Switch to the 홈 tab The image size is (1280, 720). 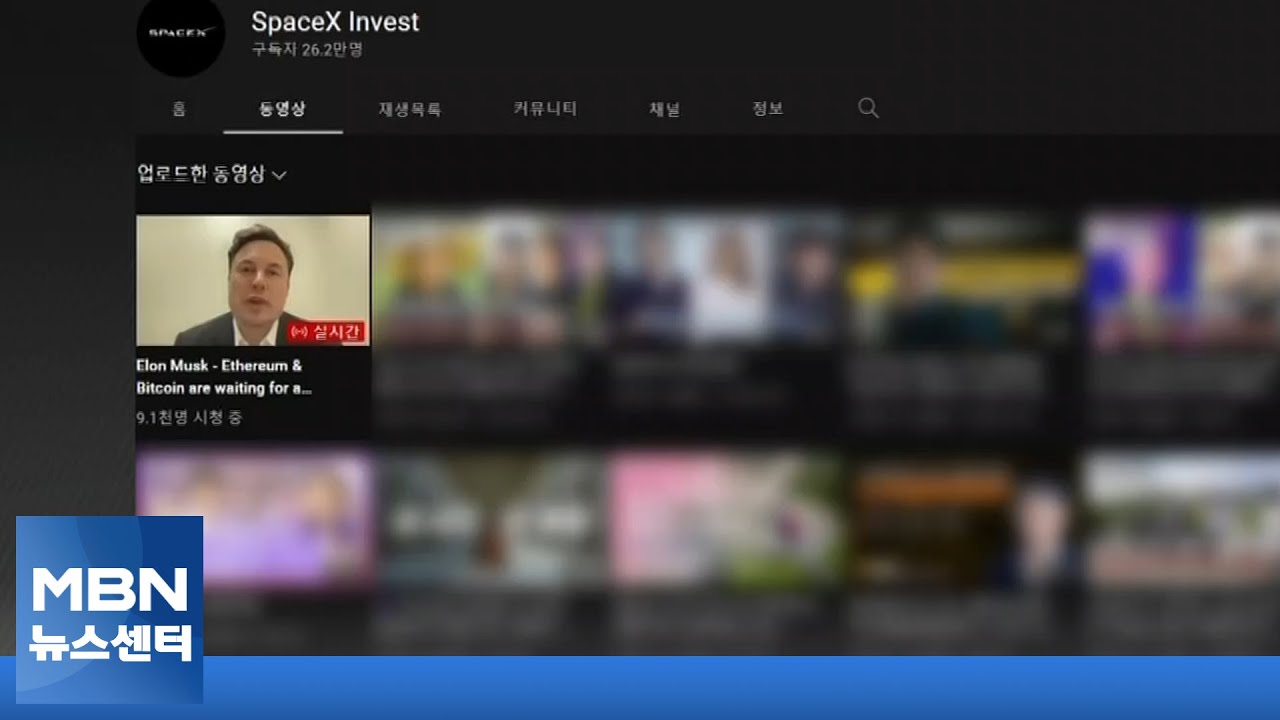[179, 109]
